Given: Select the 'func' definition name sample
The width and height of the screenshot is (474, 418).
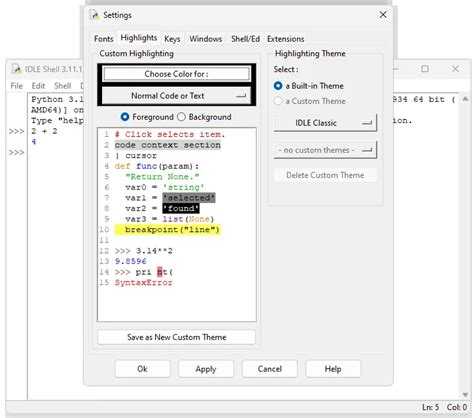Looking at the screenshot, I should point(146,166).
